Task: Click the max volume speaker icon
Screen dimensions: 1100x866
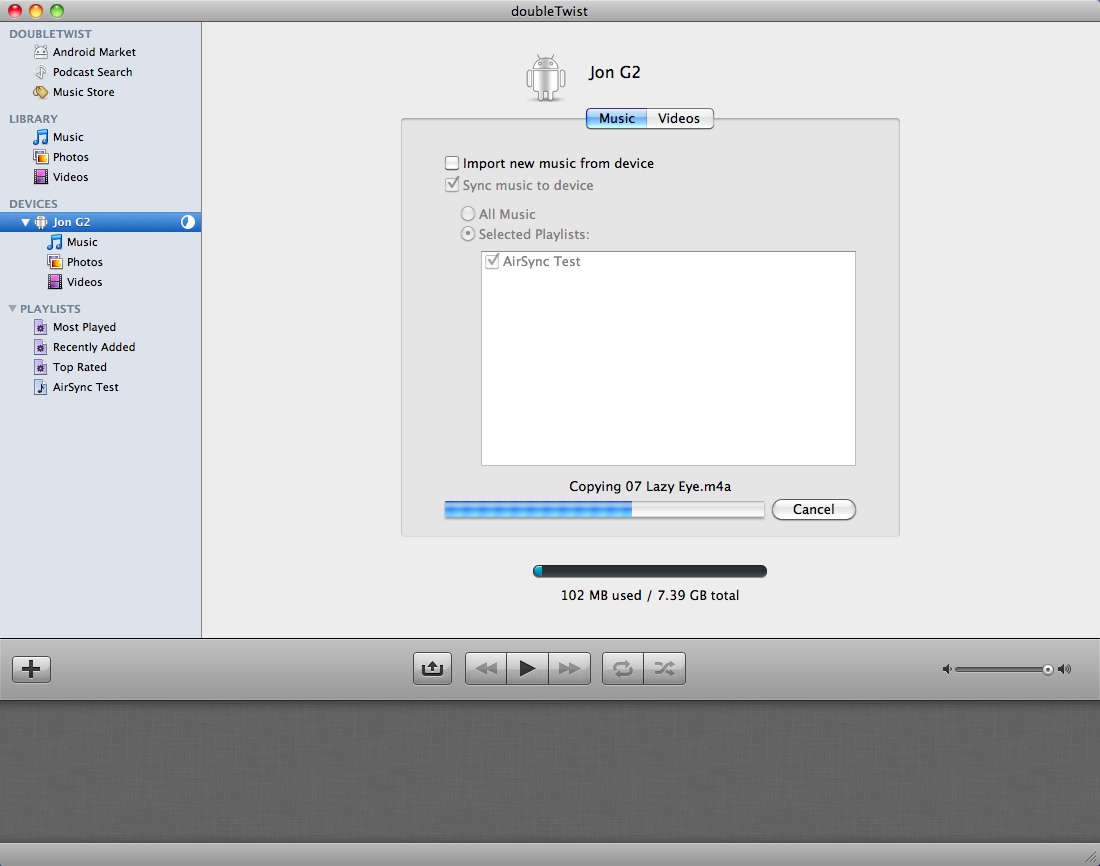Action: pyautogui.click(x=1064, y=669)
